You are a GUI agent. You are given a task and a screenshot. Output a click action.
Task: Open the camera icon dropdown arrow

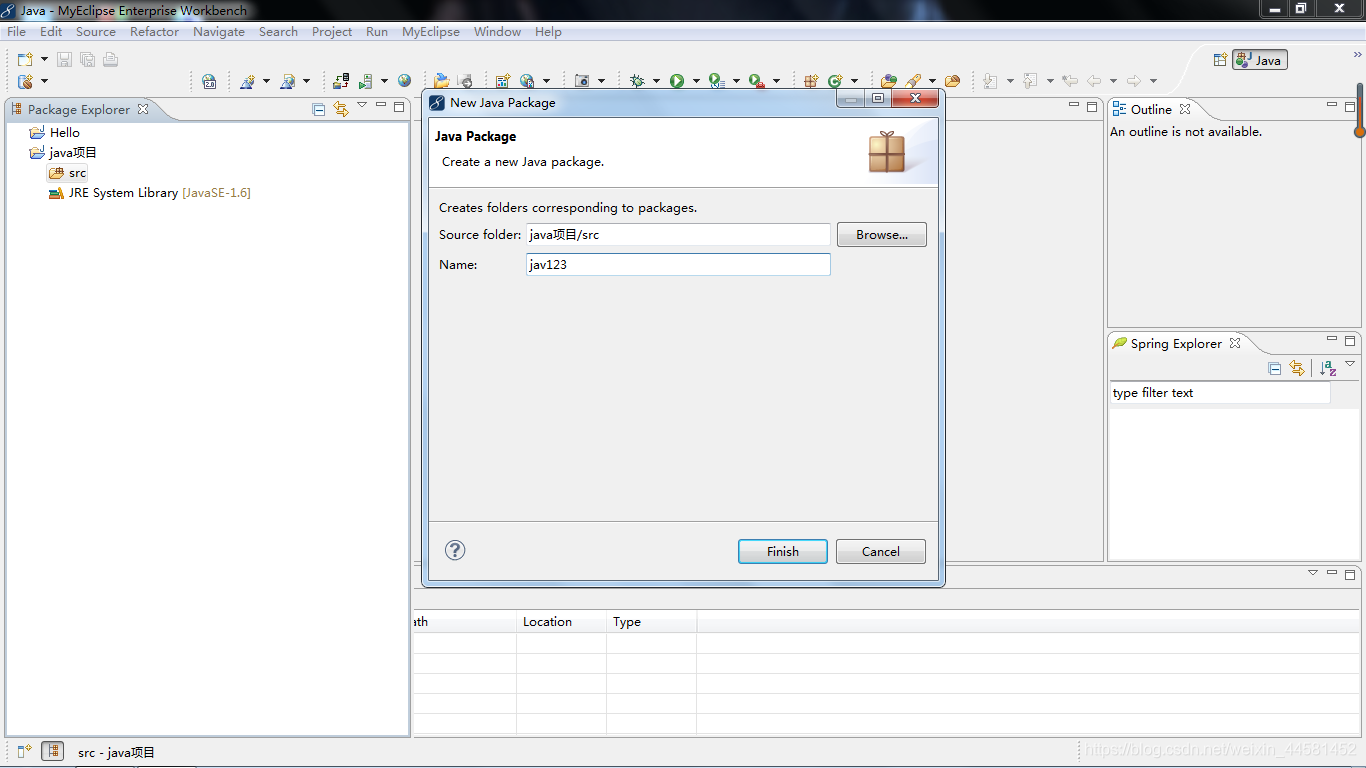pos(601,81)
